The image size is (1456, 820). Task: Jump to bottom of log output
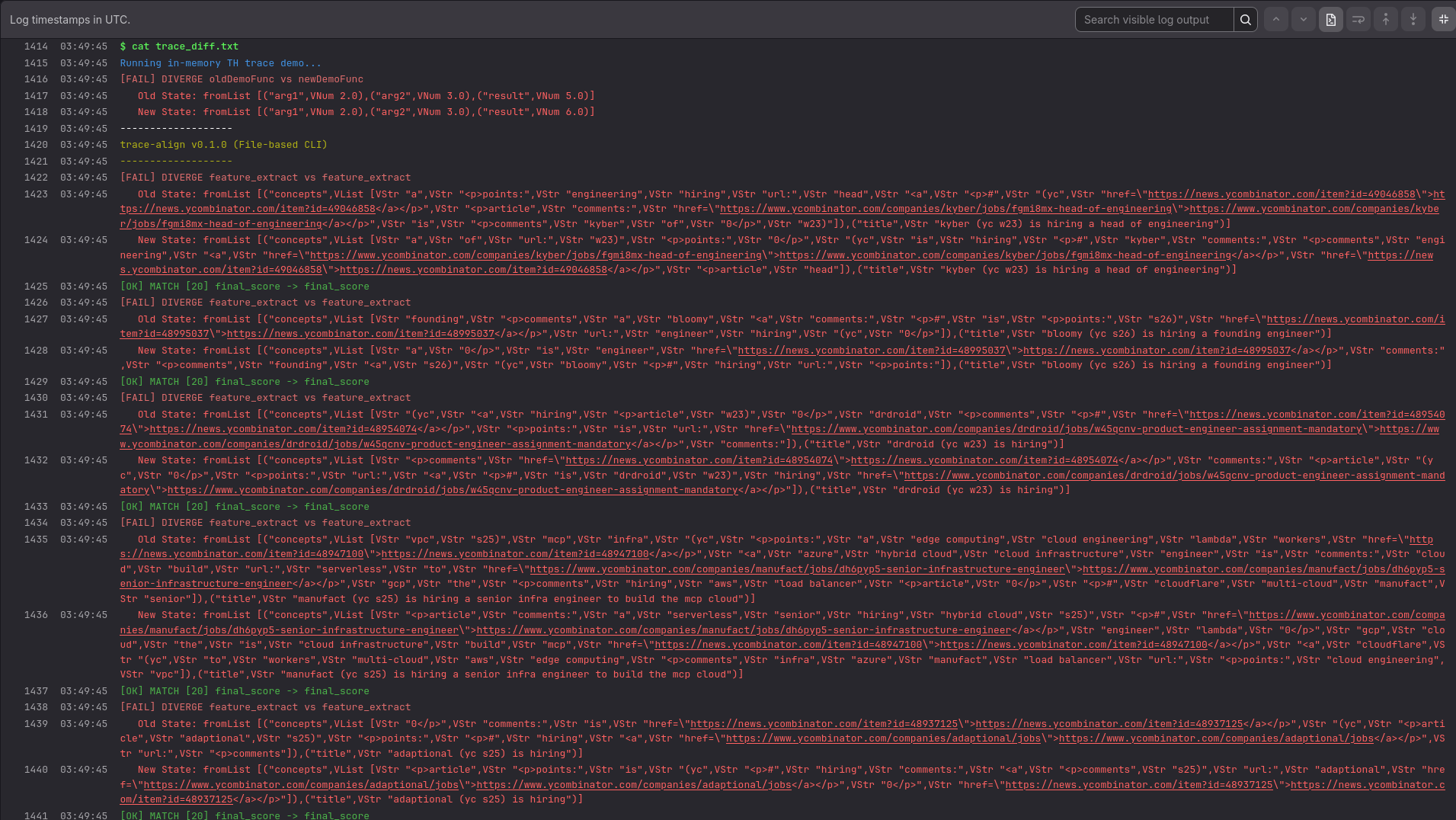click(x=1413, y=20)
